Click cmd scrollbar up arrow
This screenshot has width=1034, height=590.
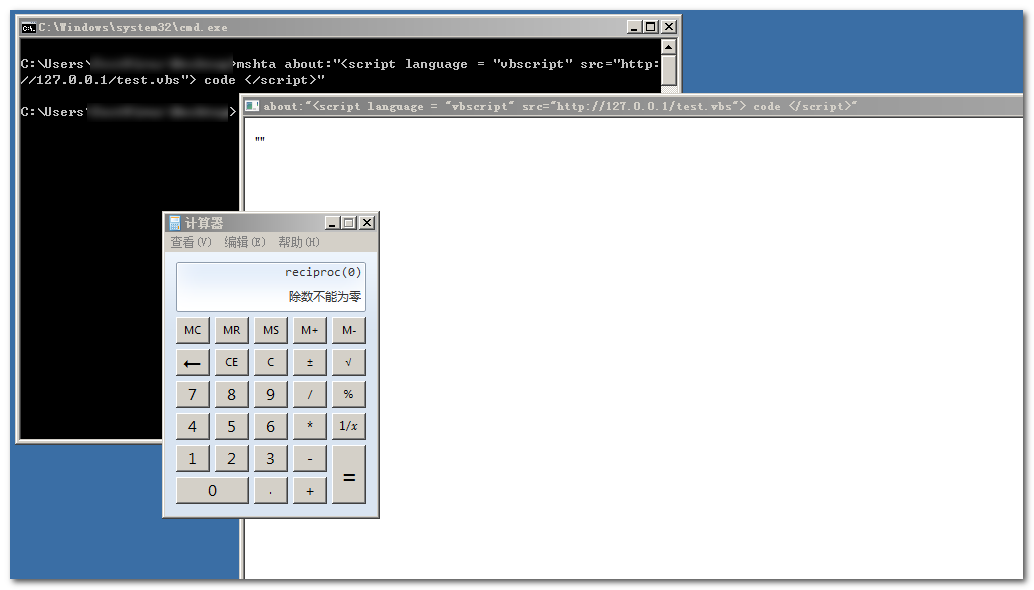coord(669,47)
